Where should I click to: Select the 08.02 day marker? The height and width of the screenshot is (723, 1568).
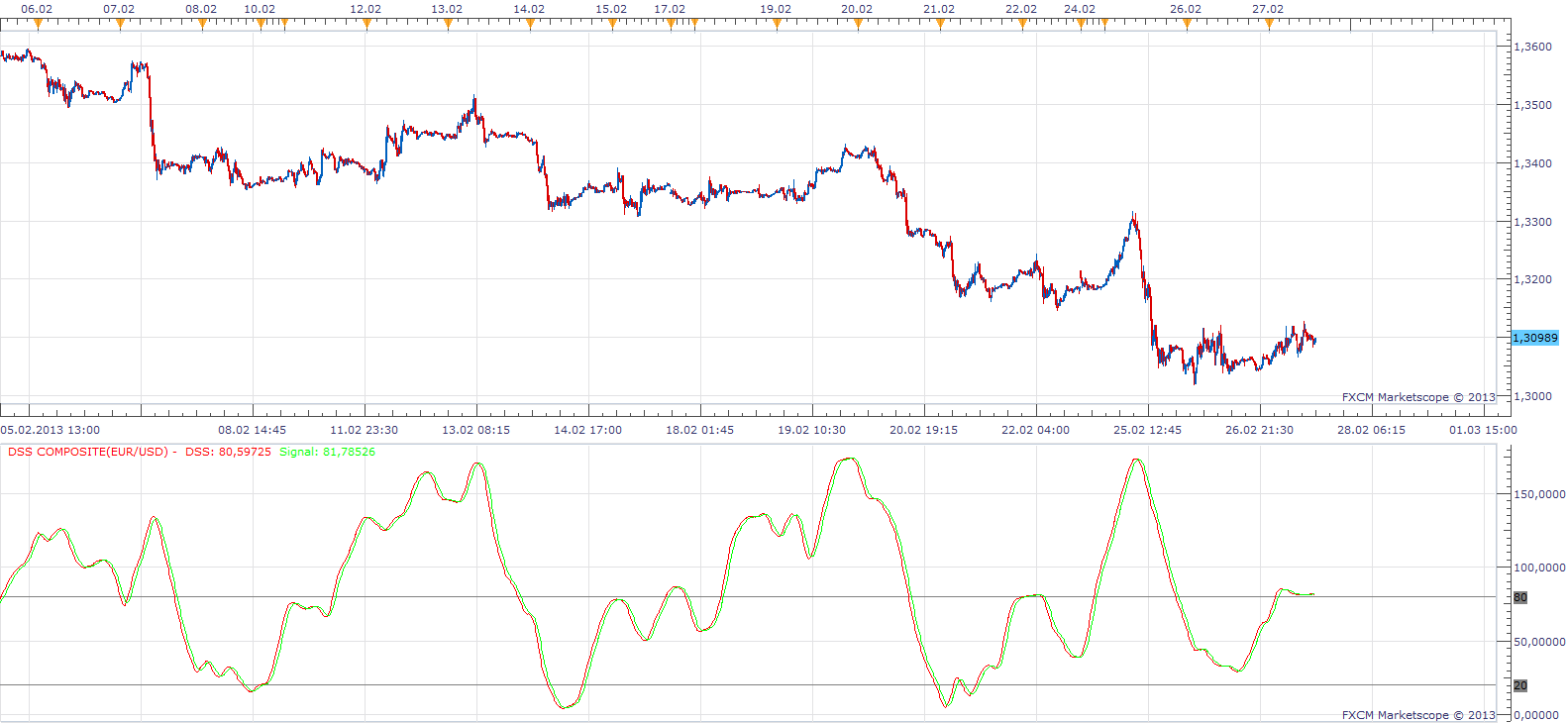tap(202, 25)
